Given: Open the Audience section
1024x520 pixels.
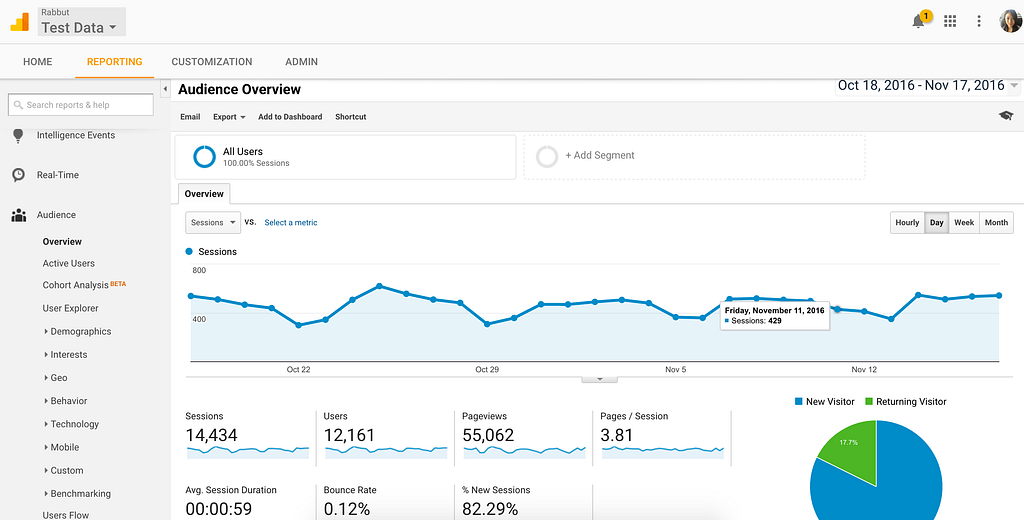Looking at the screenshot, I should pyautogui.click(x=56, y=215).
